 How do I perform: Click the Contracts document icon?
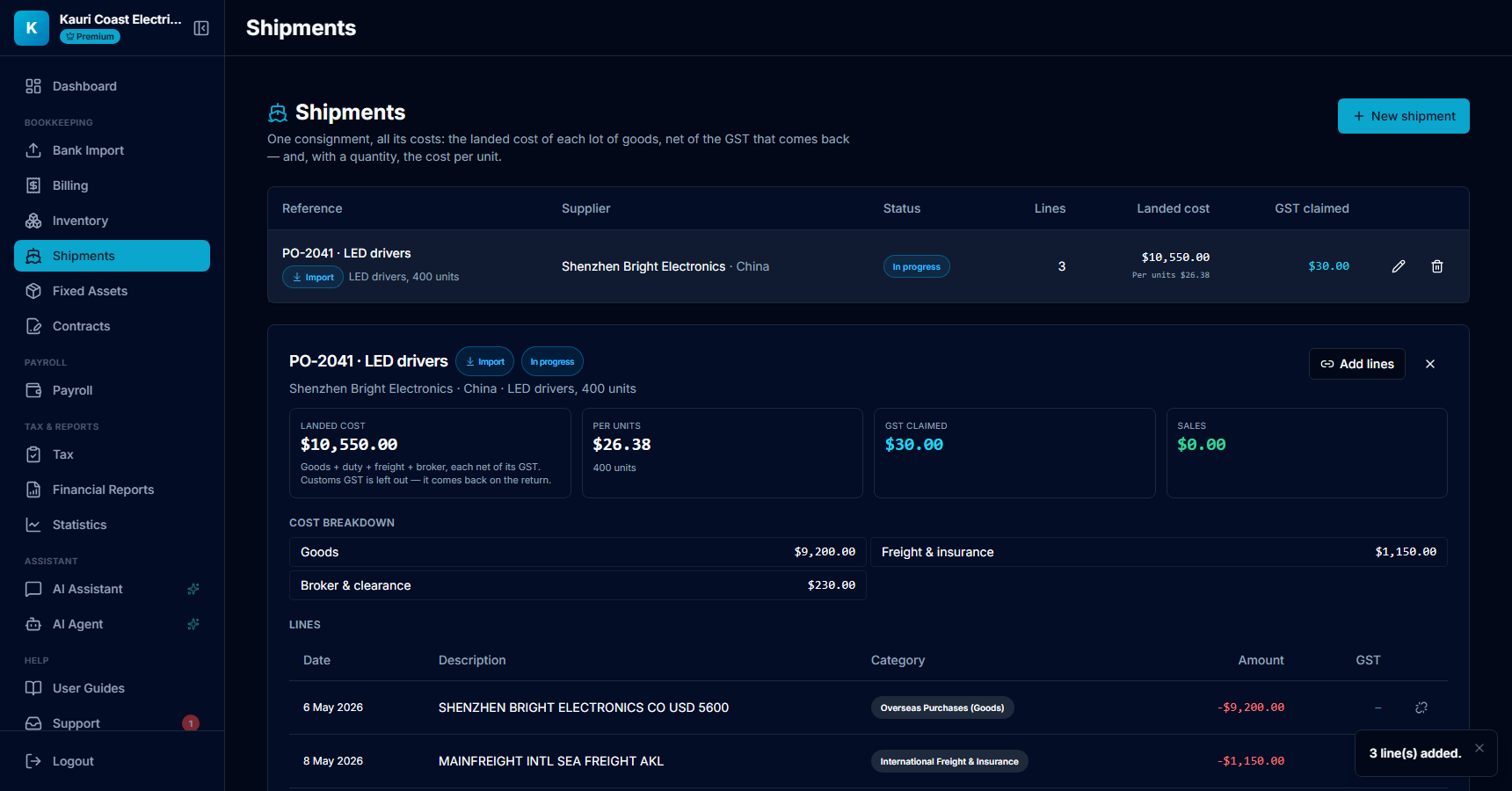click(33, 326)
